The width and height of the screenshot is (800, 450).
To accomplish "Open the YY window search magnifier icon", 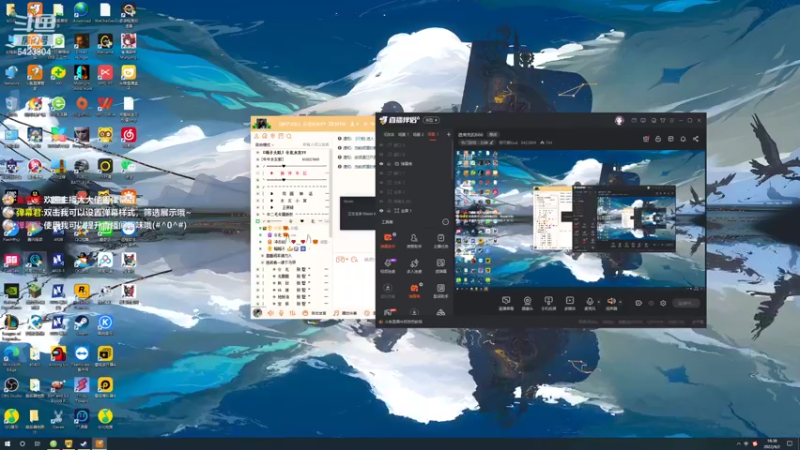I will pyautogui.click(x=289, y=136).
